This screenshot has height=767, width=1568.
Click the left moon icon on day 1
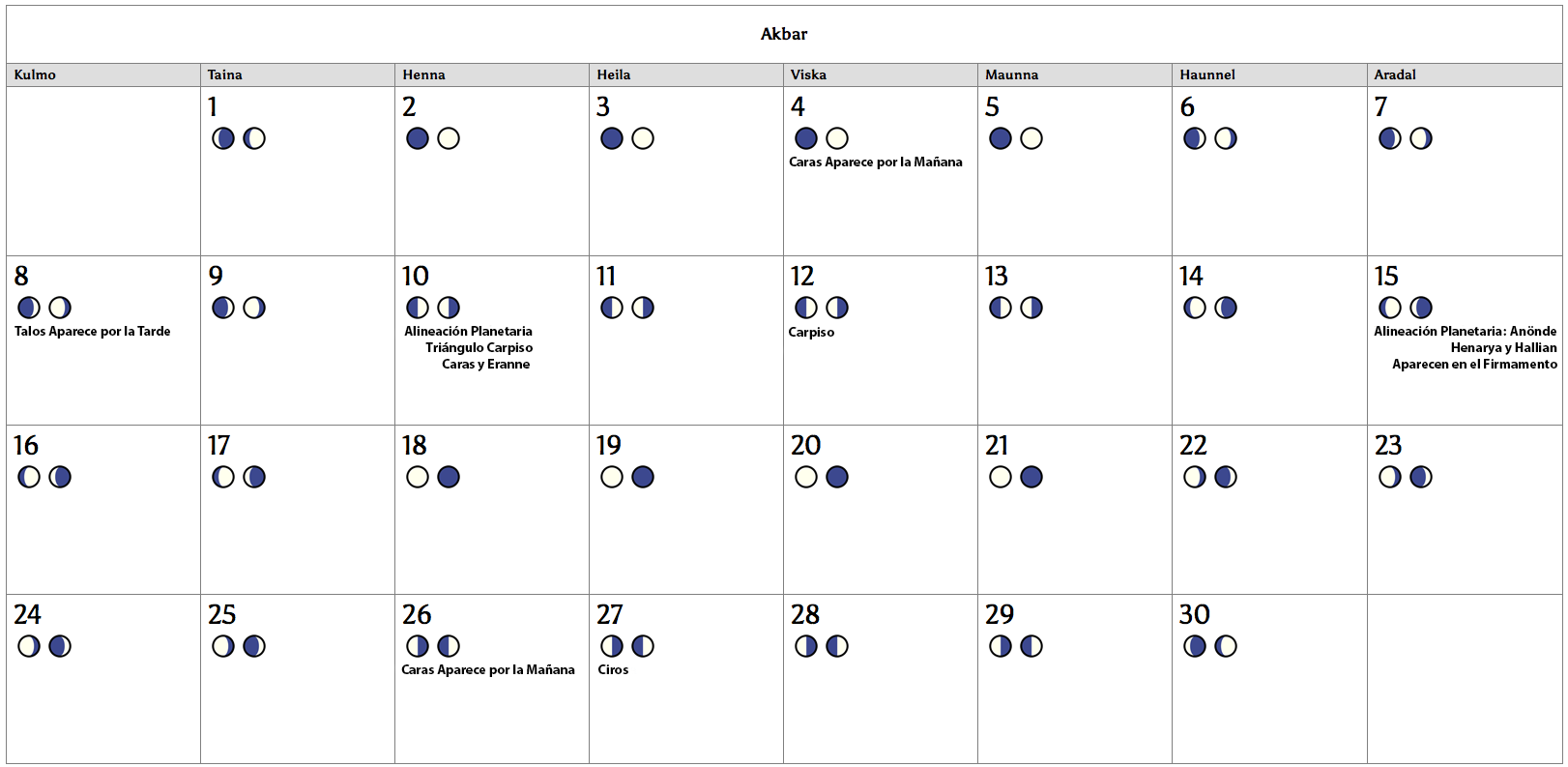pos(223,138)
